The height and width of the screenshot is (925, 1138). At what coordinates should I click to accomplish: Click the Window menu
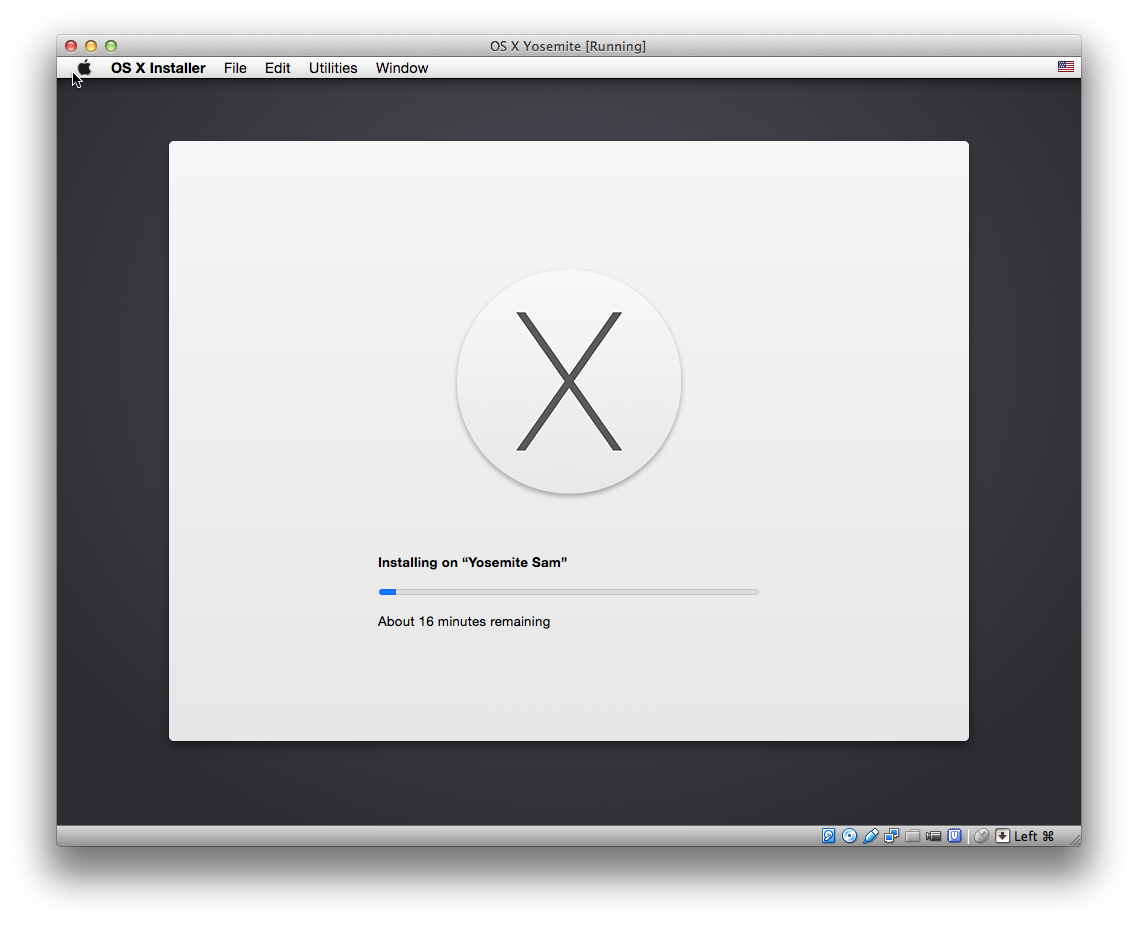pyautogui.click(x=402, y=68)
